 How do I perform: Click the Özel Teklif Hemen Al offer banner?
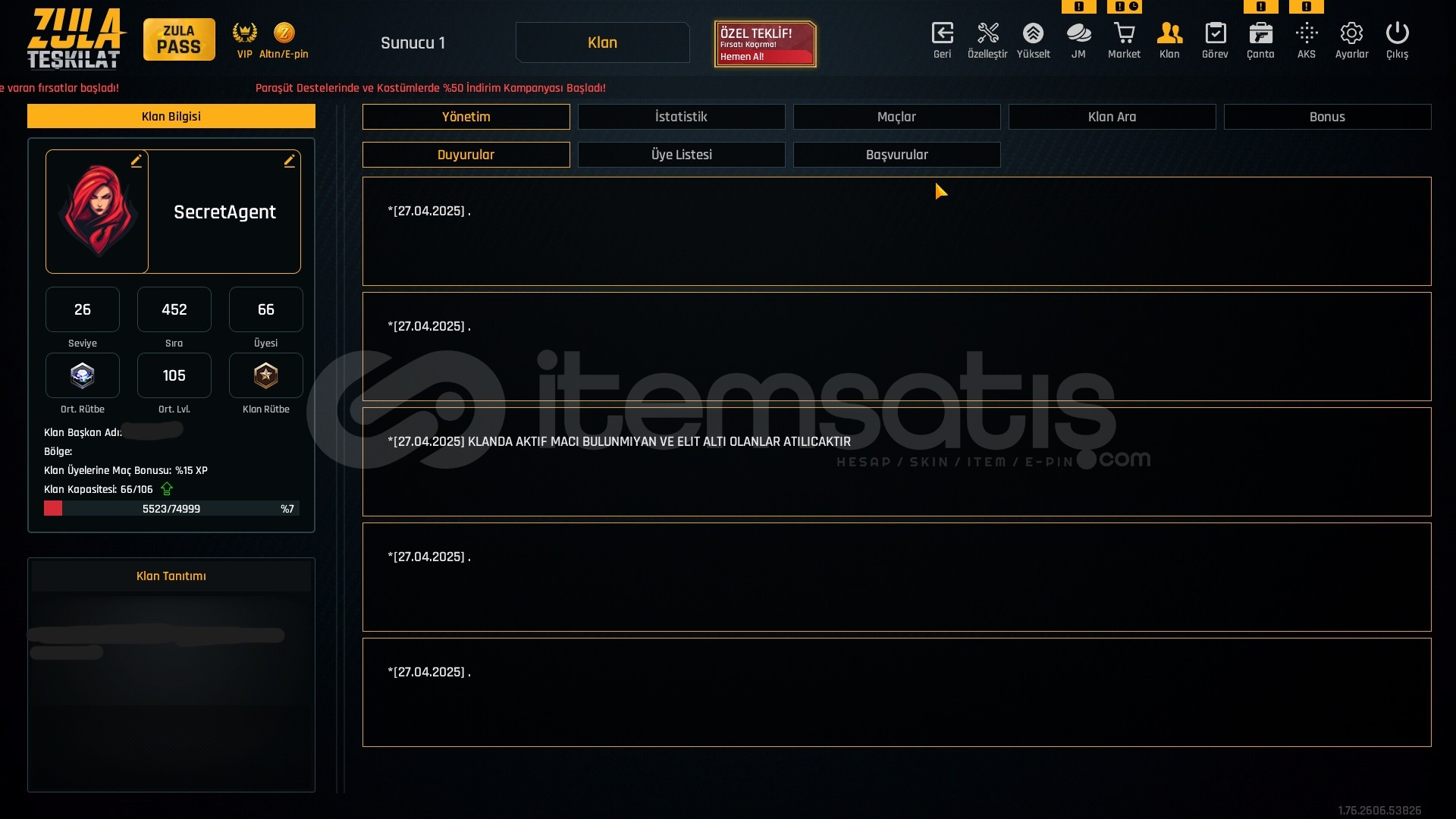coord(765,44)
